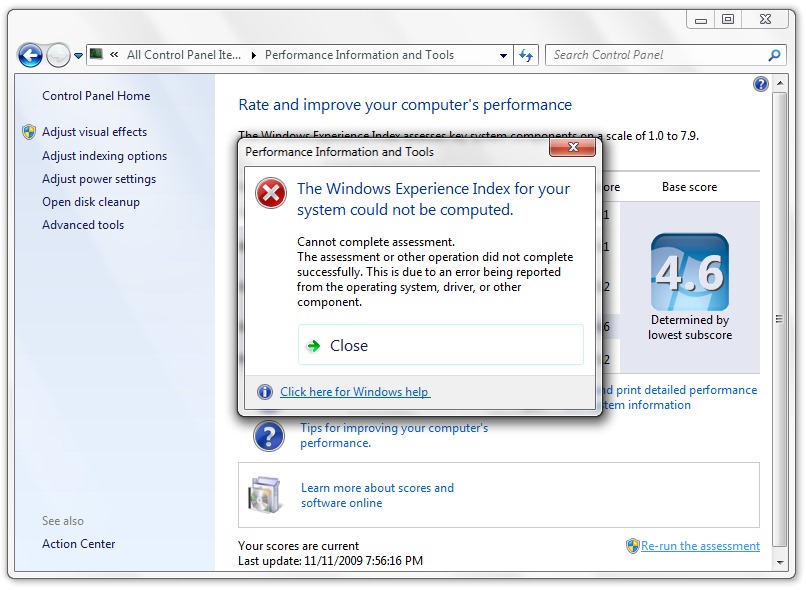Click the search magnifier icon
Screen dimensions: 806x590
(x=774, y=55)
